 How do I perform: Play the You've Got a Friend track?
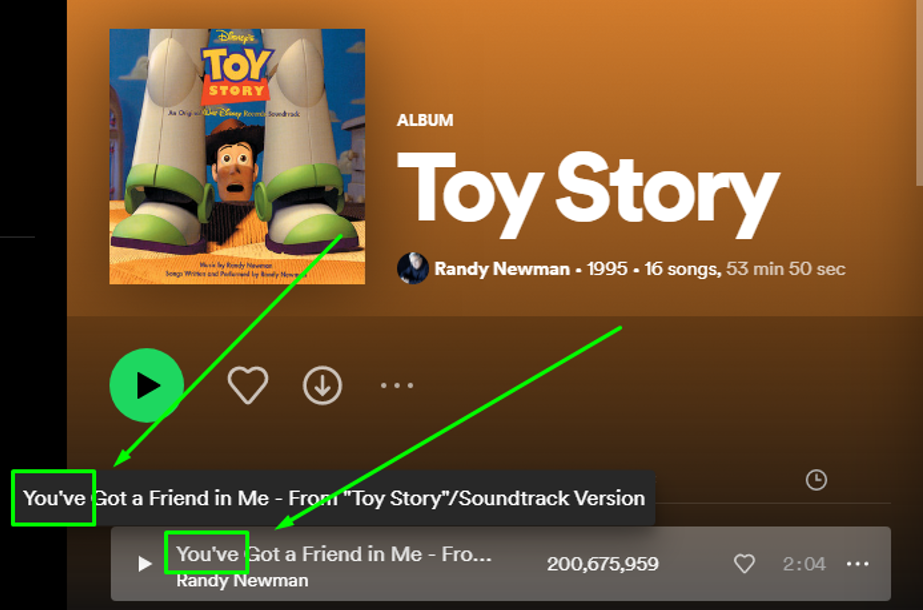(145, 564)
